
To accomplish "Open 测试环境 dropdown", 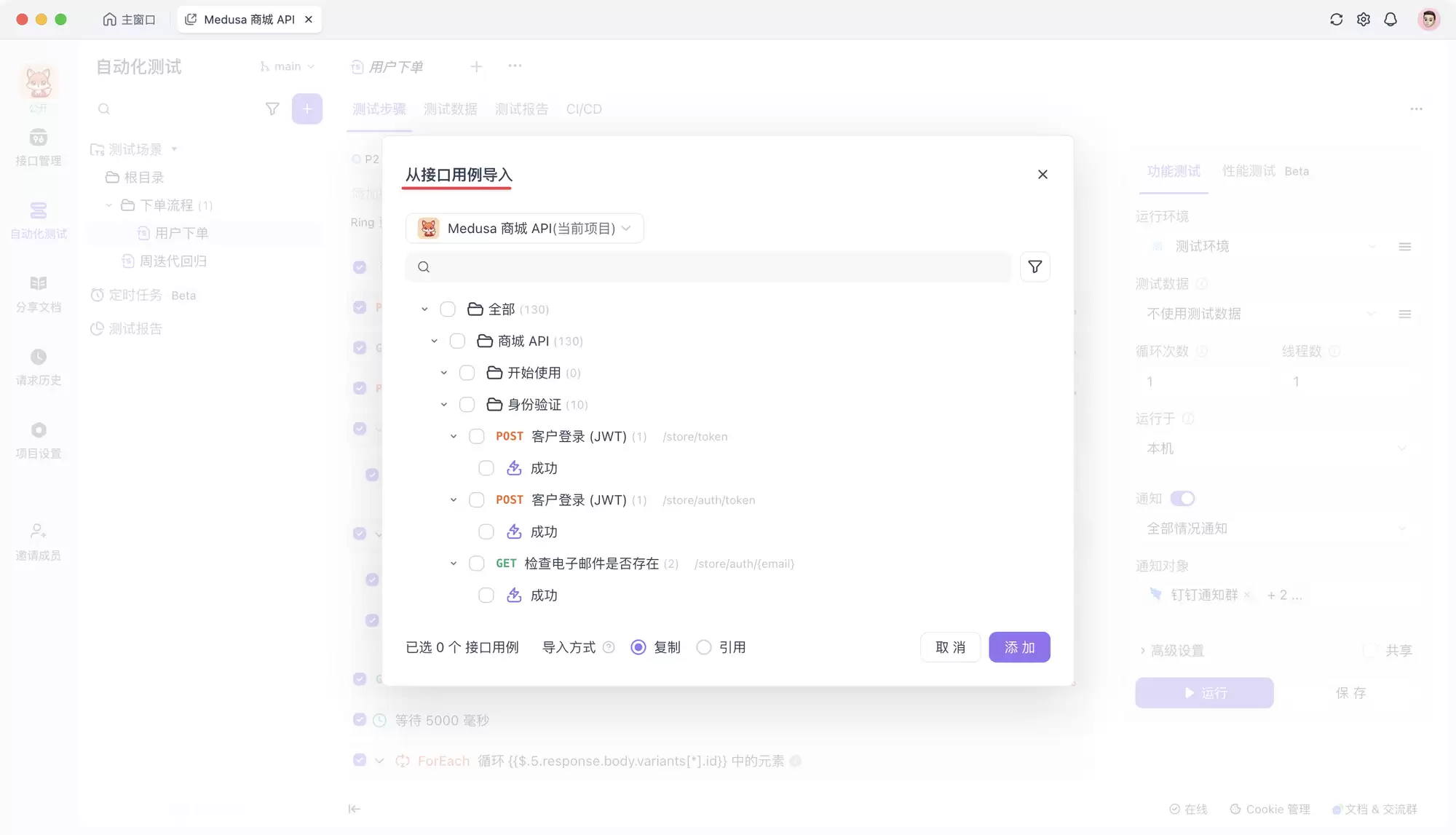I will pyautogui.click(x=1263, y=247).
